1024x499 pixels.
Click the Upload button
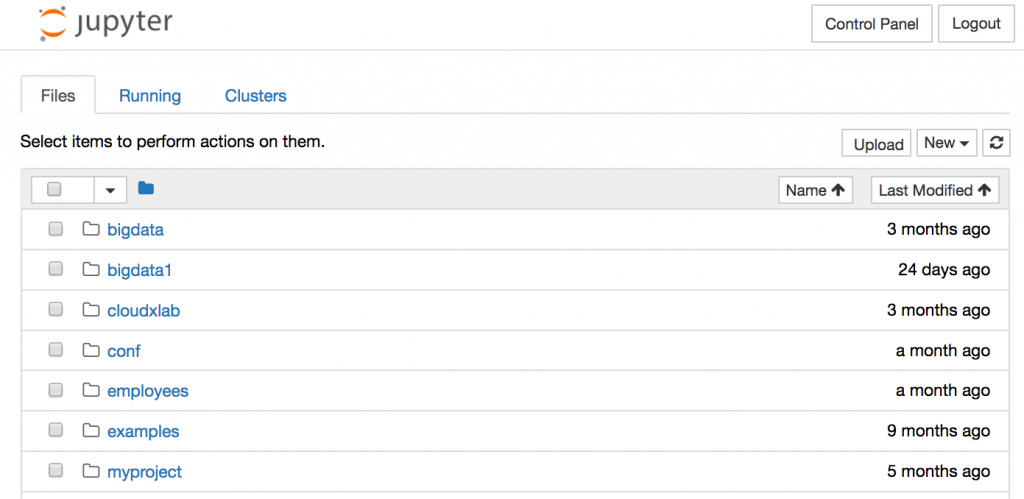tap(878, 144)
